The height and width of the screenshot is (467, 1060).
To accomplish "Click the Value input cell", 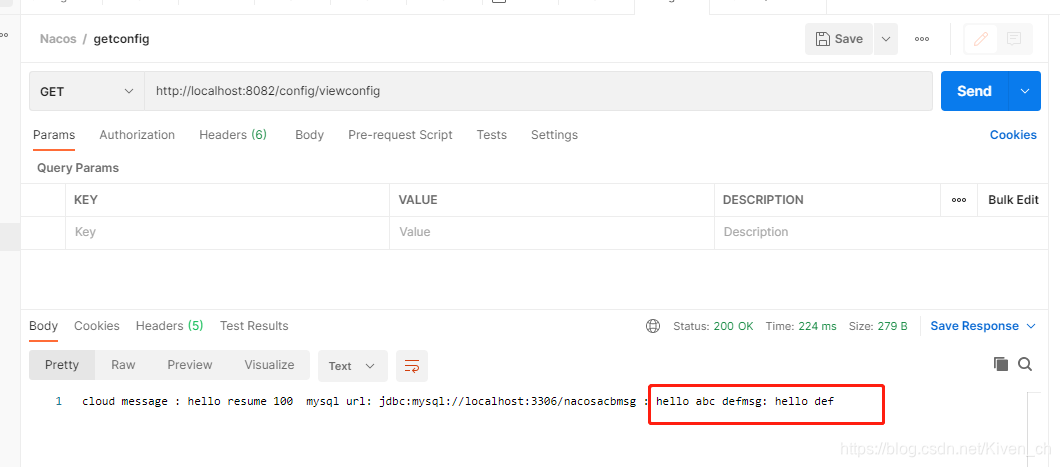I will (x=552, y=232).
